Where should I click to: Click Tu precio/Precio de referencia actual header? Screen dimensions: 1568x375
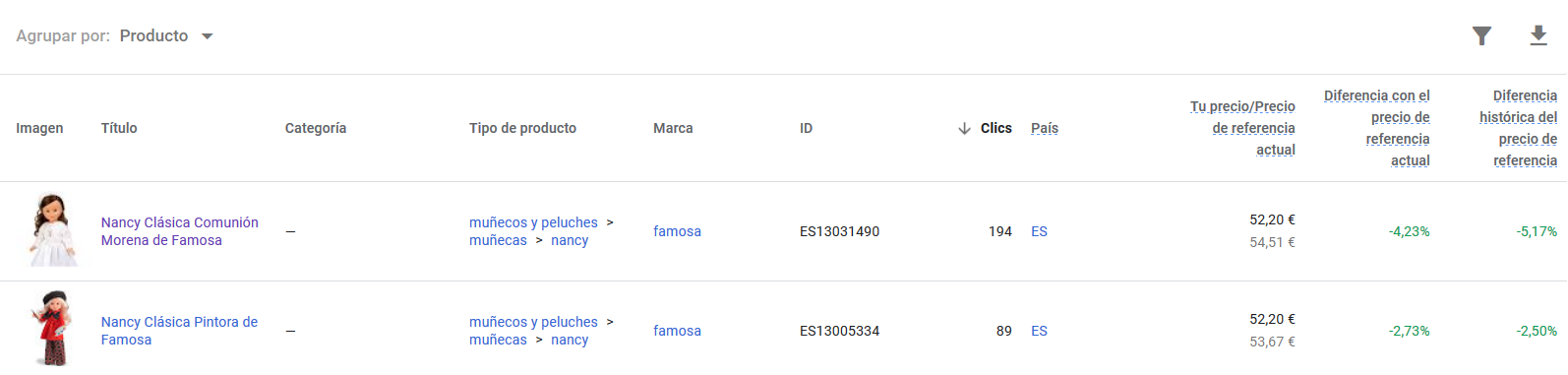1242,128
